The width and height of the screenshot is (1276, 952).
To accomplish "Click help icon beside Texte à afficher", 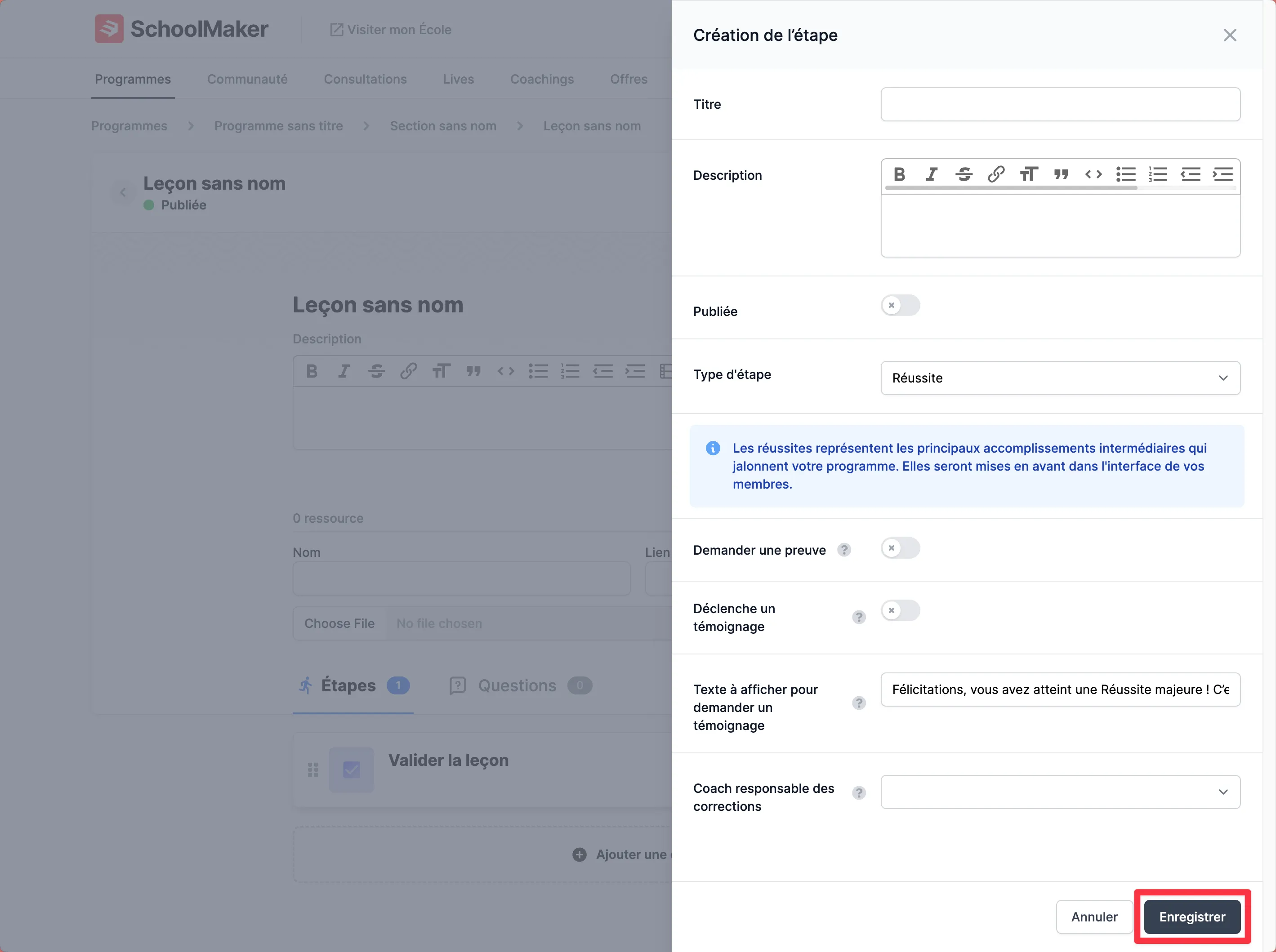I will 859,703.
